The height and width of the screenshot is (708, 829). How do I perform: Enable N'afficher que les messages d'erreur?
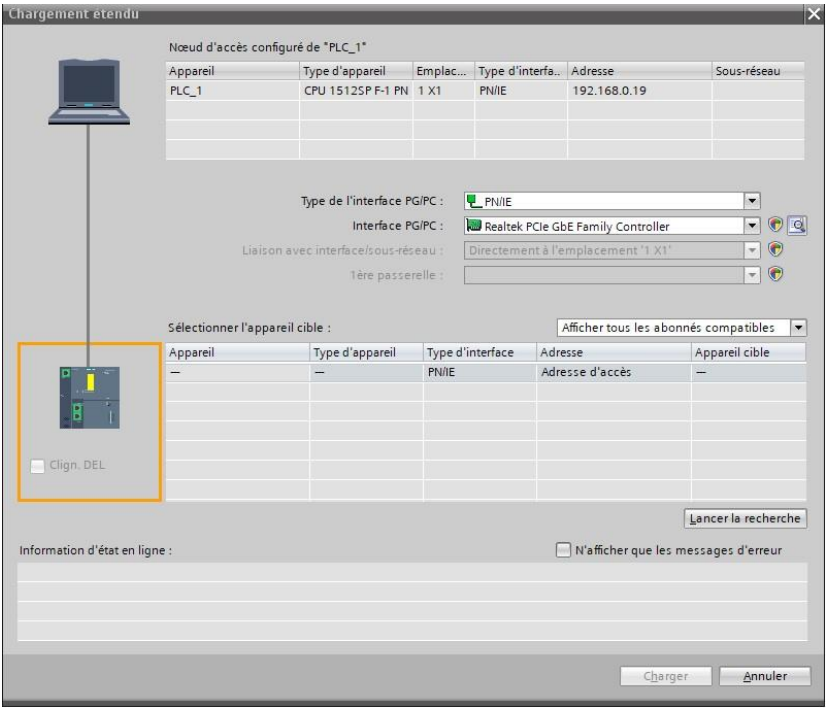point(563,550)
